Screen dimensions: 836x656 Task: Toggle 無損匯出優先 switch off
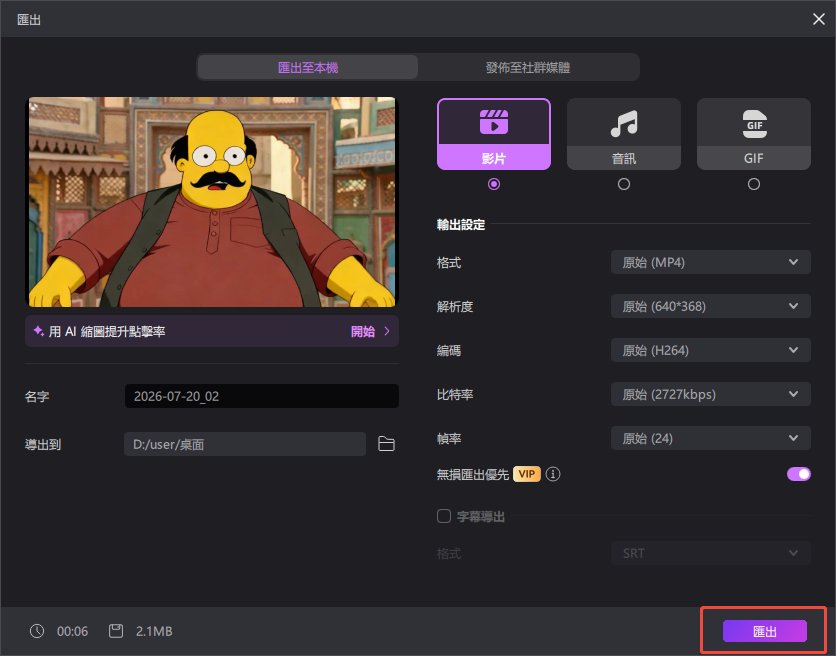pyautogui.click(x=799, y=474)
